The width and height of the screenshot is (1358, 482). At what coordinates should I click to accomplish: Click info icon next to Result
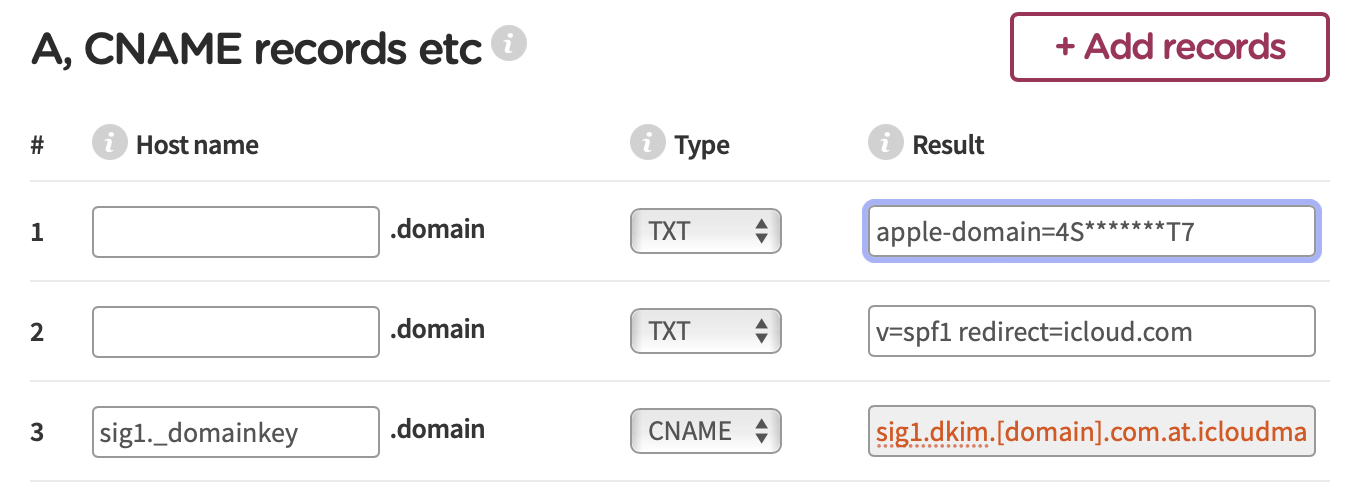coord(886,144)
